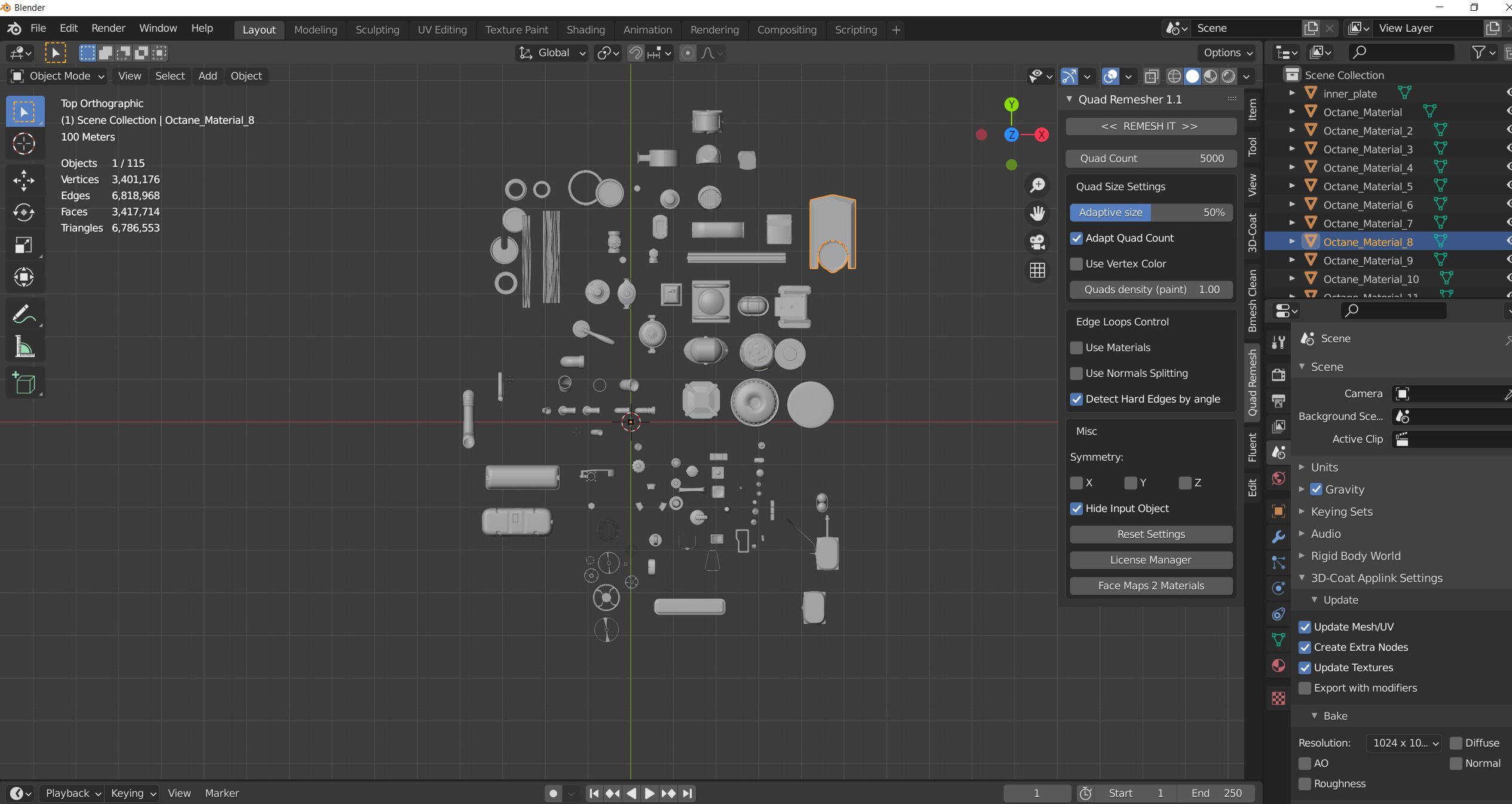
Task: Open Modifier Properties via wrench icon
Action: click(x=1278, y=537)
